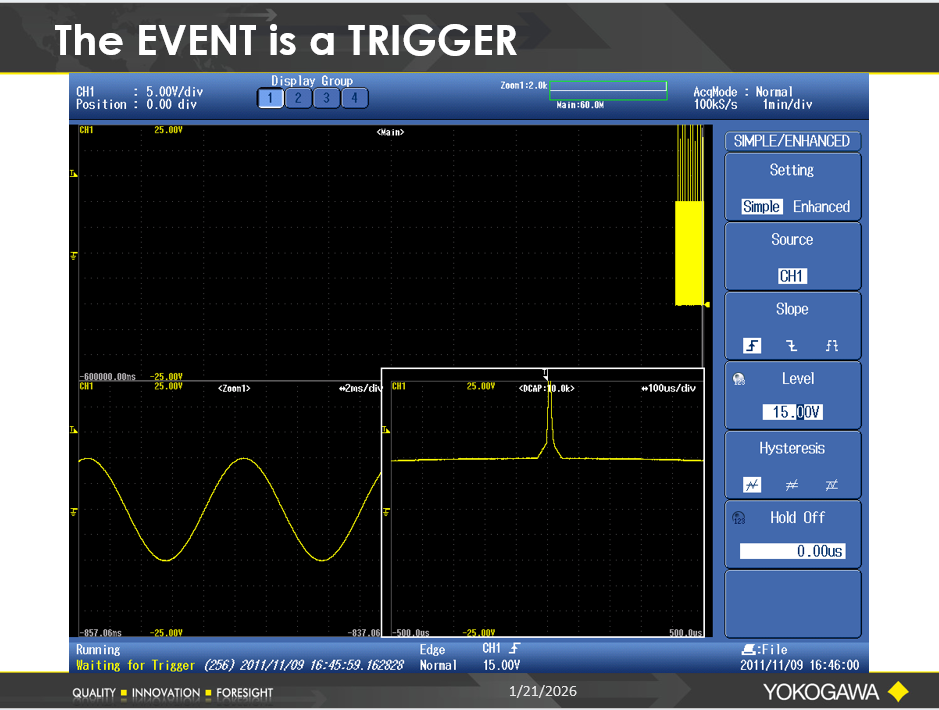Click the File printer icon
Viewport: 939px width, 710px height.
click(749, 650)
